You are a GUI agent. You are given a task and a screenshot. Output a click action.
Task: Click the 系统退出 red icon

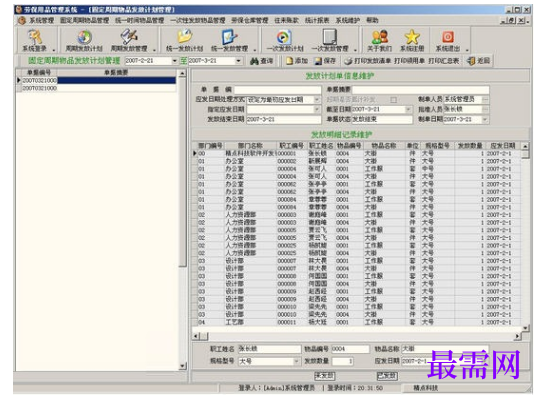[448, 36]
